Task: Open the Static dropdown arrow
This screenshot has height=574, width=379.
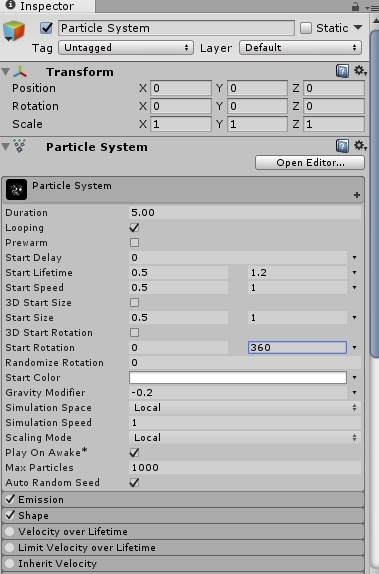Action: 358,28
